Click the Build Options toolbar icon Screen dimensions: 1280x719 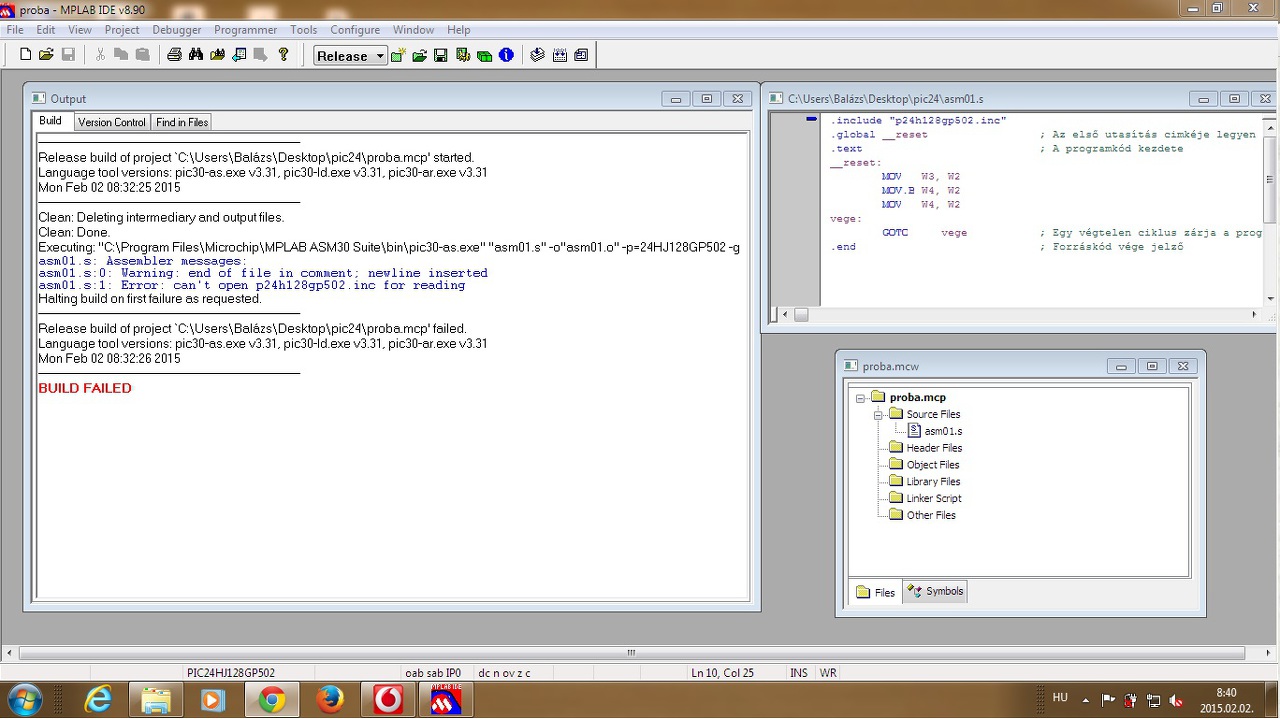(x=463, y=56)
